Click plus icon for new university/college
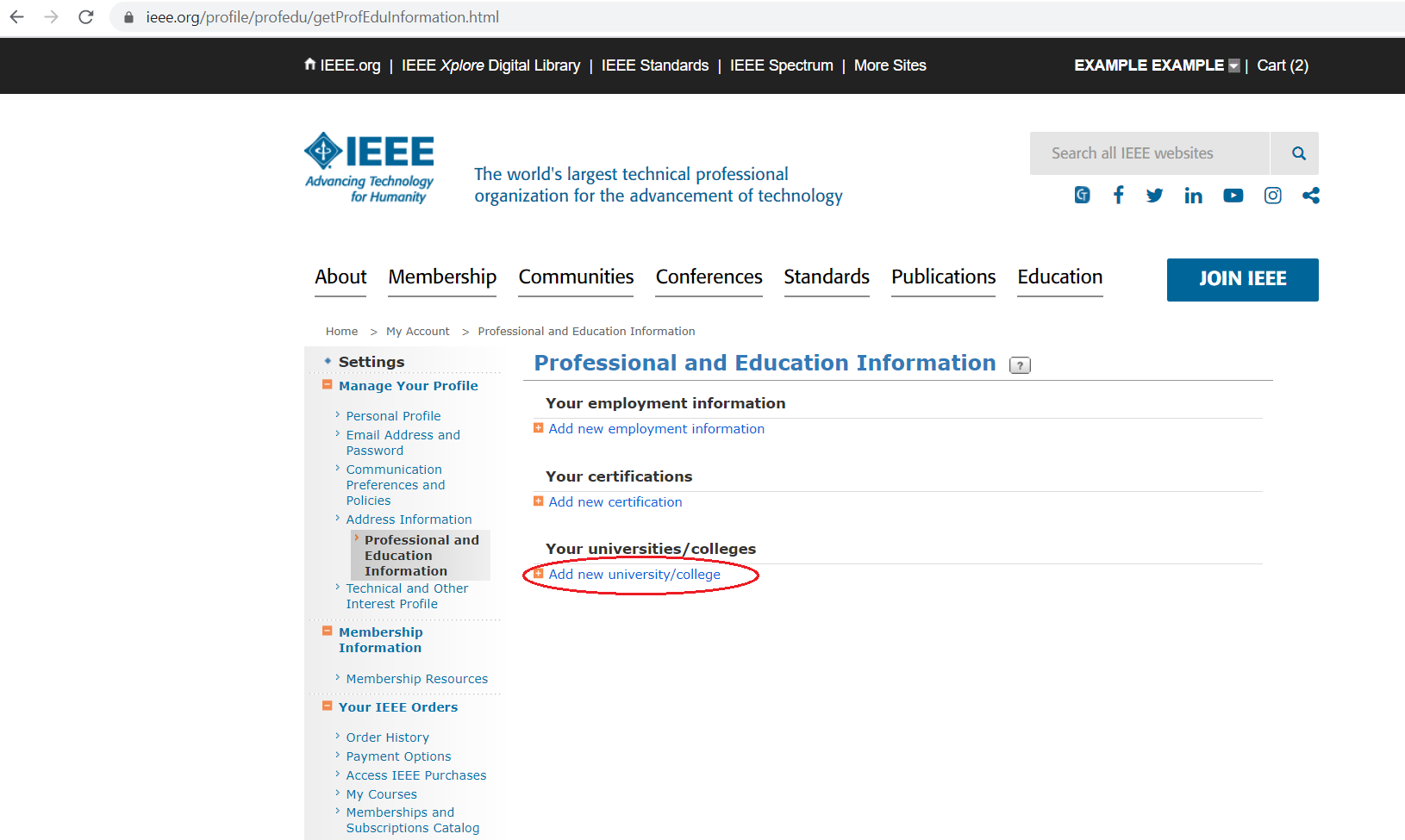The image size is (1405, 840). [539, 574]
